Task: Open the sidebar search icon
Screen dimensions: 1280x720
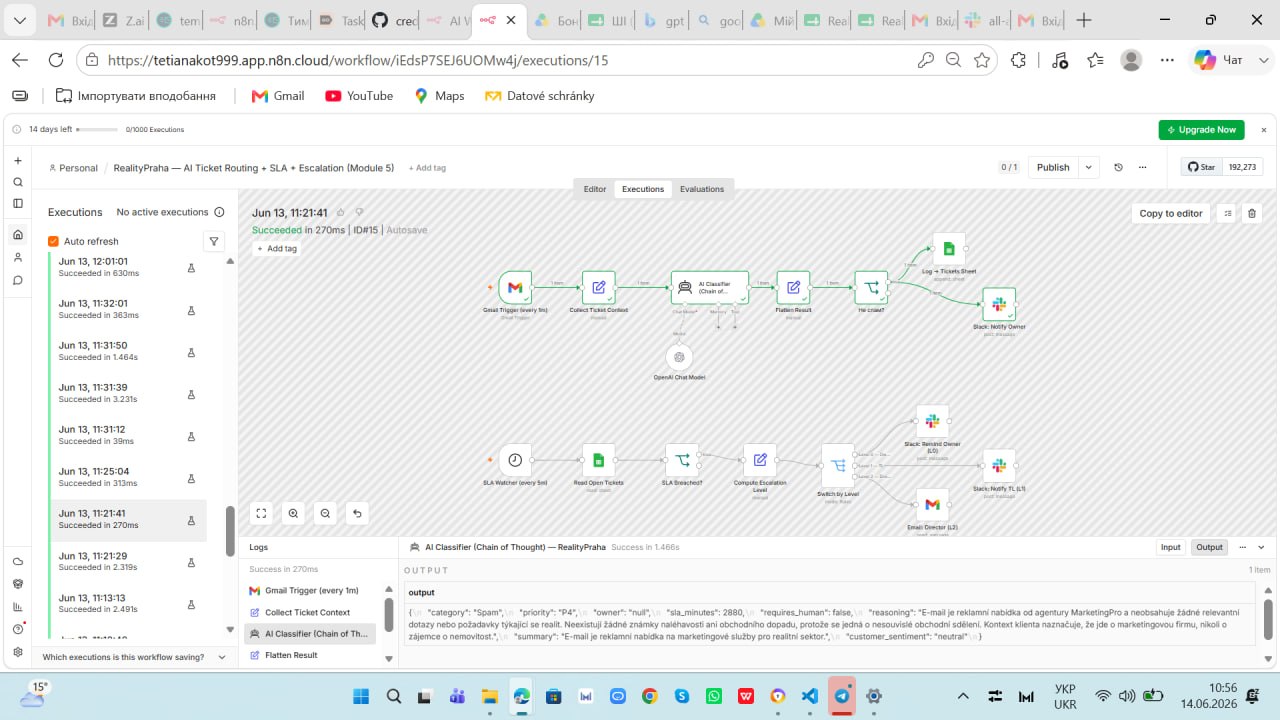Action: click(x=17, y=182)
